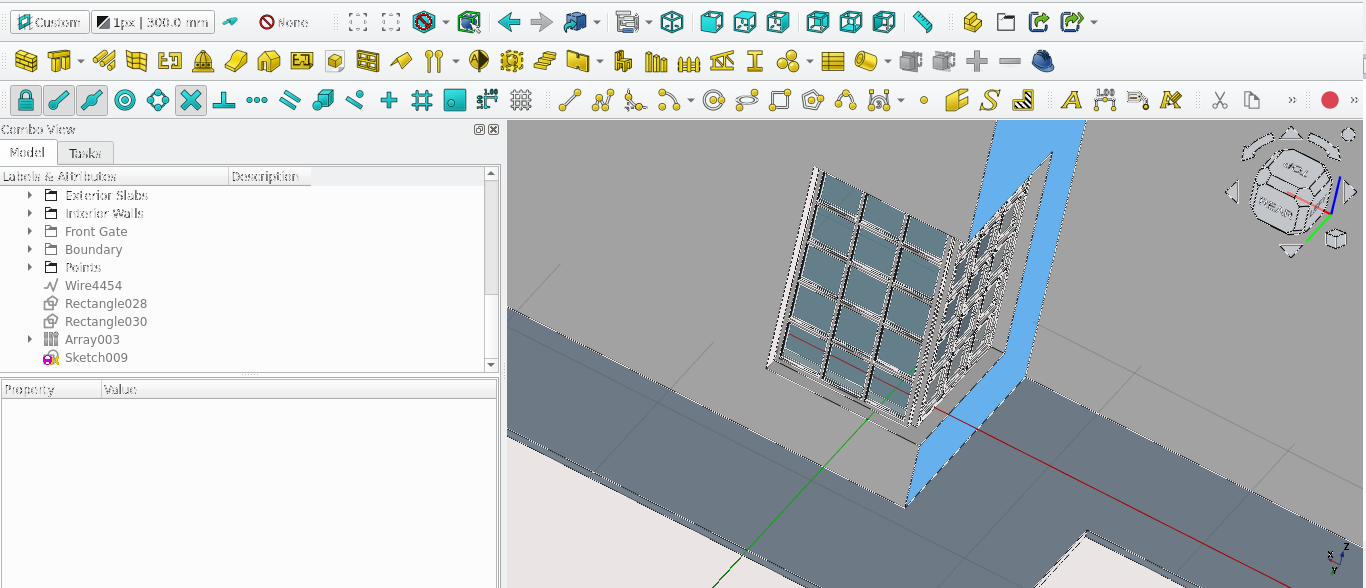
Task: Toggle the Snap Lock button
Action: pyautogui.click(x=26, y=100)
